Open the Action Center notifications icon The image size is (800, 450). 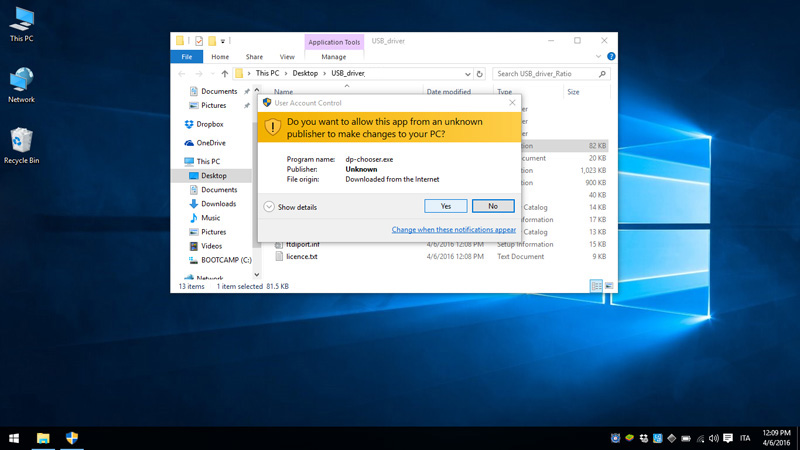pos(728,438)
